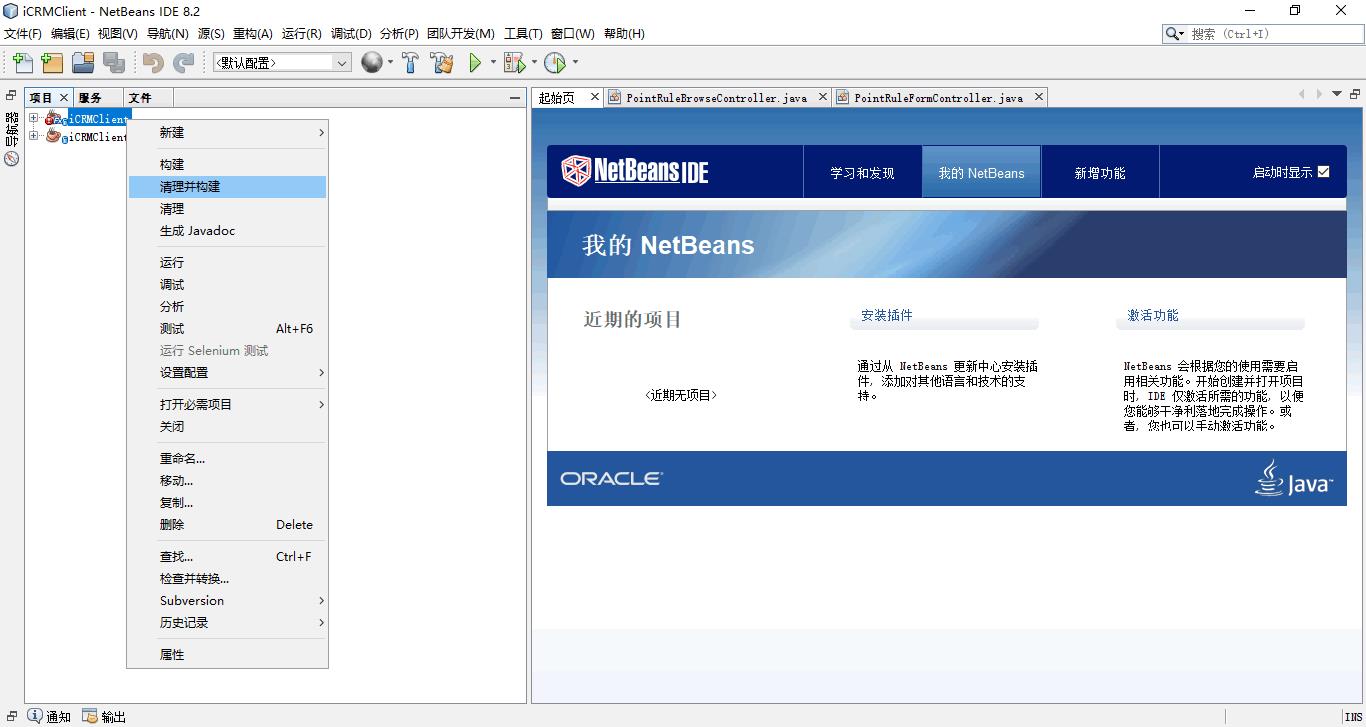The image size is (1366, 727).
Task: Expand the first iCRMClient project node
Action: pyautogui.click(x=34, y=118)
